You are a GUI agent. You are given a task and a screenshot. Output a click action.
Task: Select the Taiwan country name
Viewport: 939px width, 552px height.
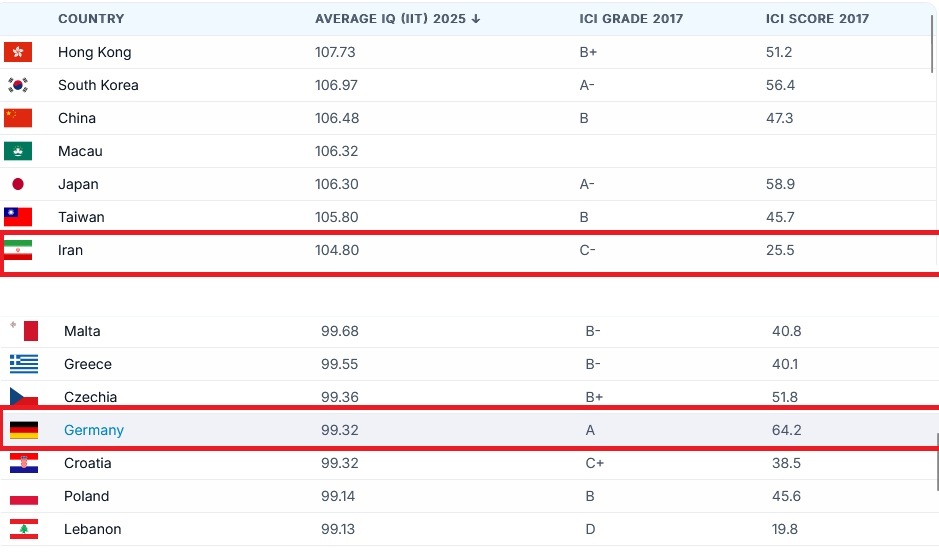81,217
